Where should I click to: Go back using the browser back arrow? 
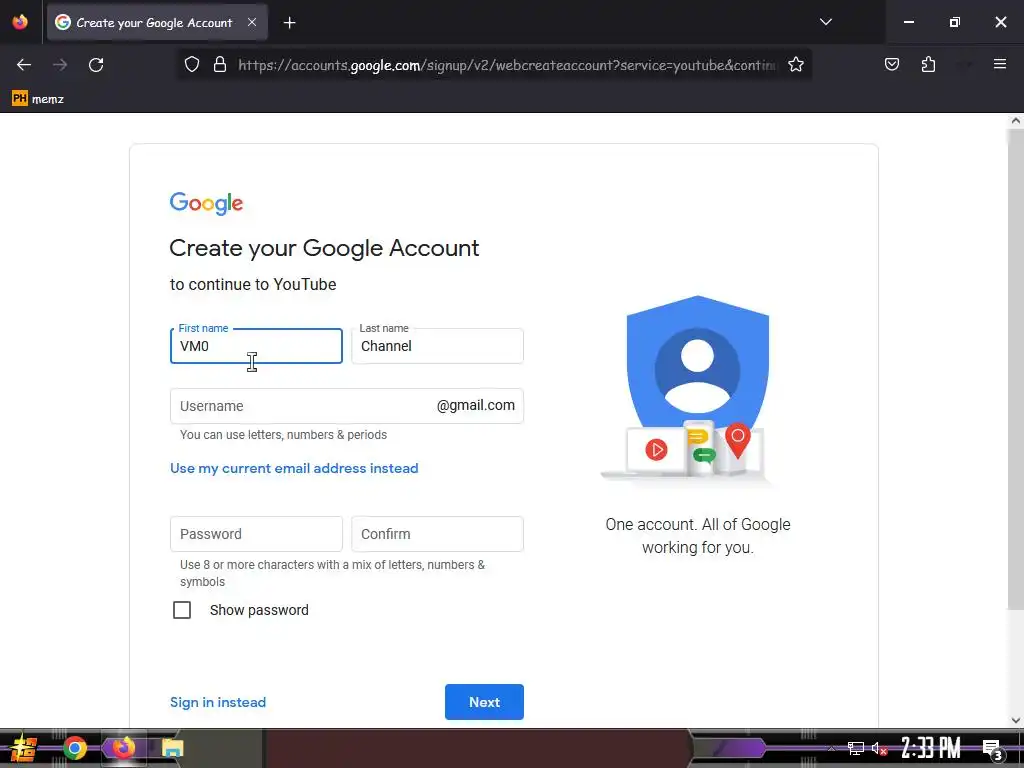[x=24, y=65]
